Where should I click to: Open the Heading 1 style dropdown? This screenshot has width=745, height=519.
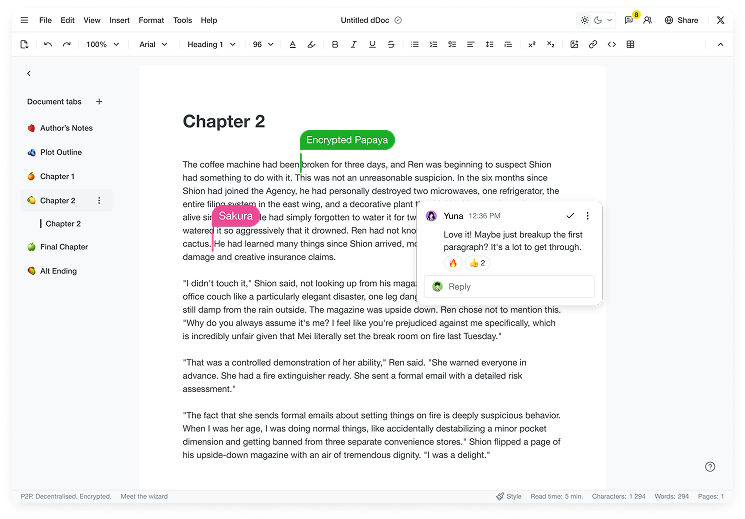point(211,44)
